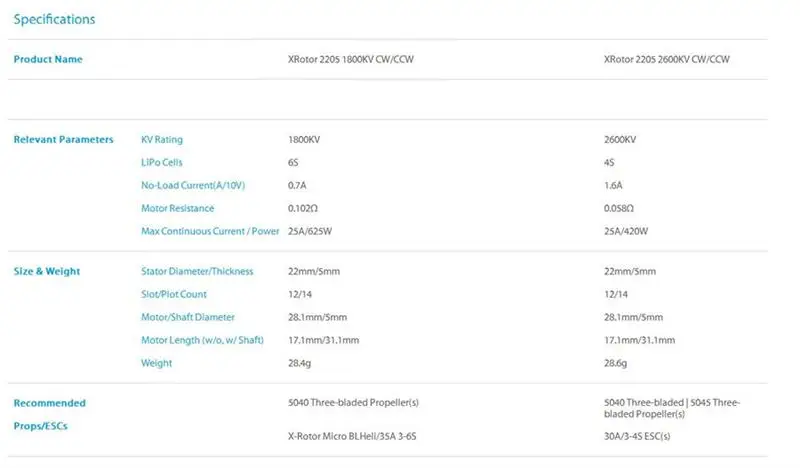800x468 pixels.
Task: Click the Recommended section label
Action: pyautogui.click(x=49, y=403)
